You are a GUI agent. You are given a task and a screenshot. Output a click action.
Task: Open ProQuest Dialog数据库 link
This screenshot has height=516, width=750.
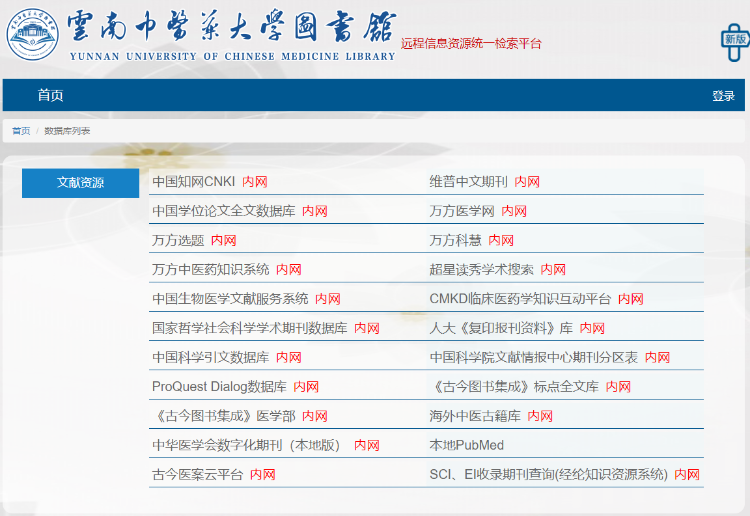(219, 386)
